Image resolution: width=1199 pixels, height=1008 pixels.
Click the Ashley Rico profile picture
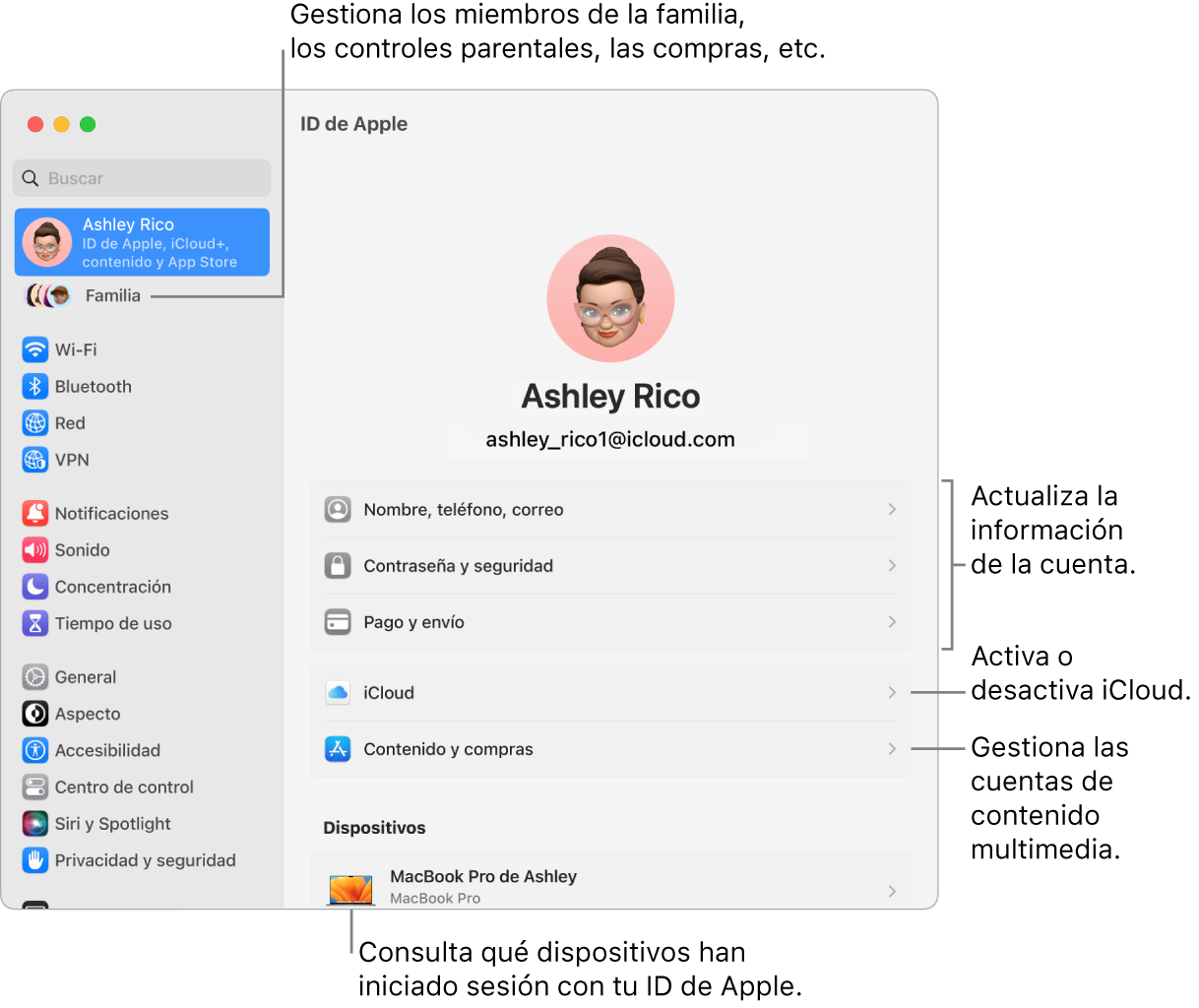pos(610,298)
